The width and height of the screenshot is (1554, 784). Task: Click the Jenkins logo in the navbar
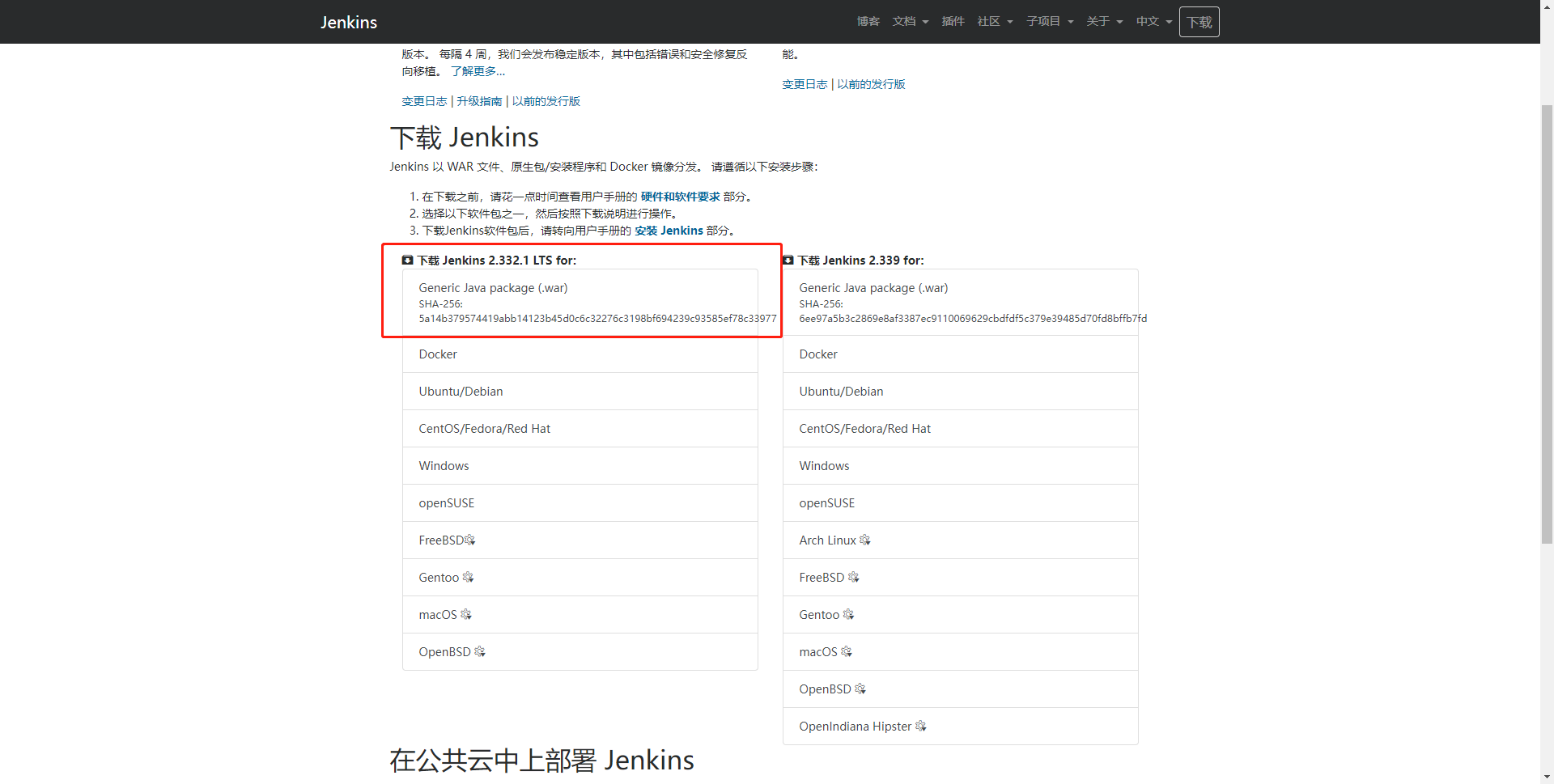pos(348,22)
